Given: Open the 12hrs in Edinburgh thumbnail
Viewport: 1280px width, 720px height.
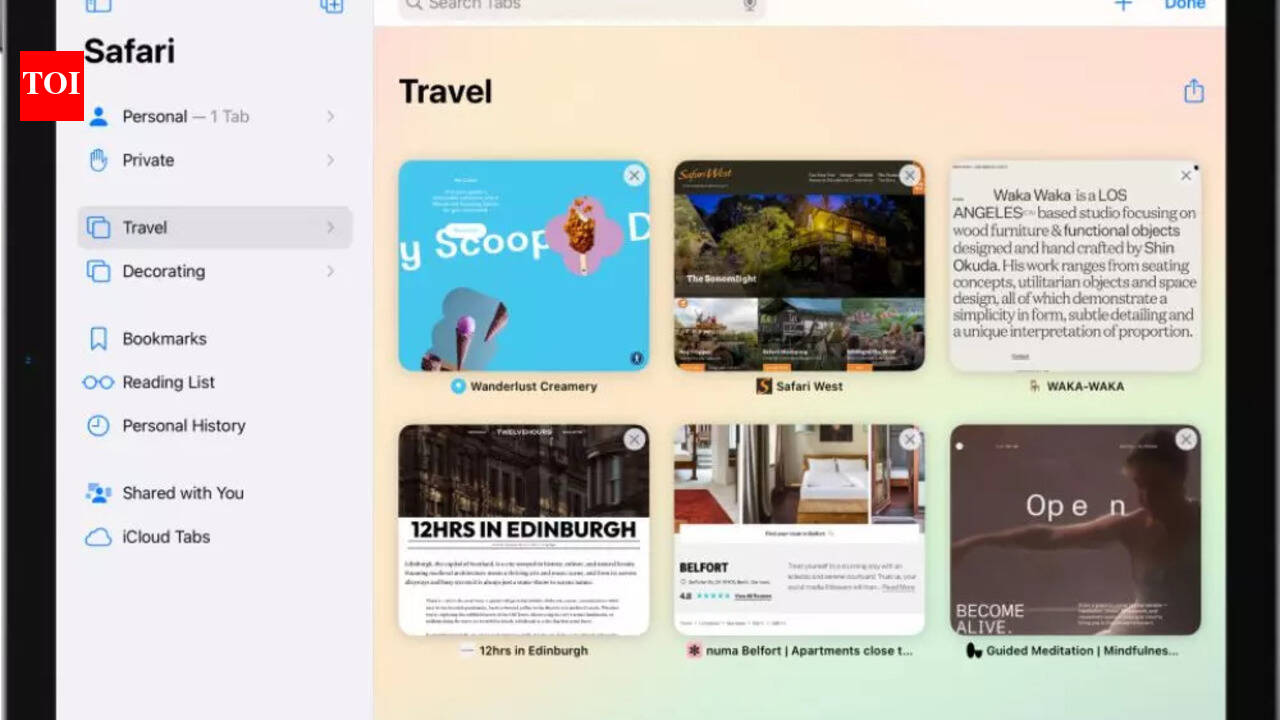Looking at the screenshot, I should click(524, 530).
